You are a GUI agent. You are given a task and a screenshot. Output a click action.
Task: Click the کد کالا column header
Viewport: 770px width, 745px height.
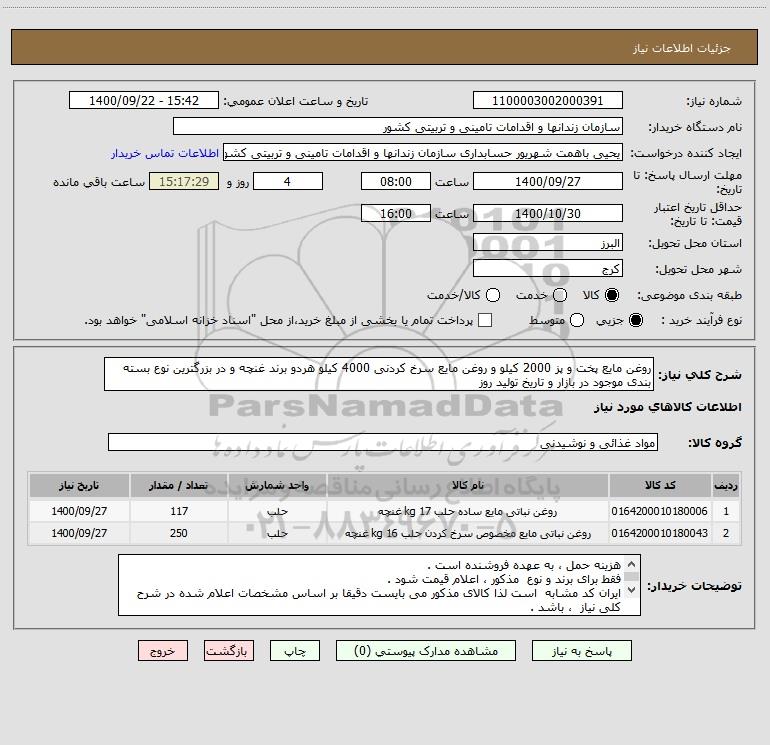tap(660, 485)
